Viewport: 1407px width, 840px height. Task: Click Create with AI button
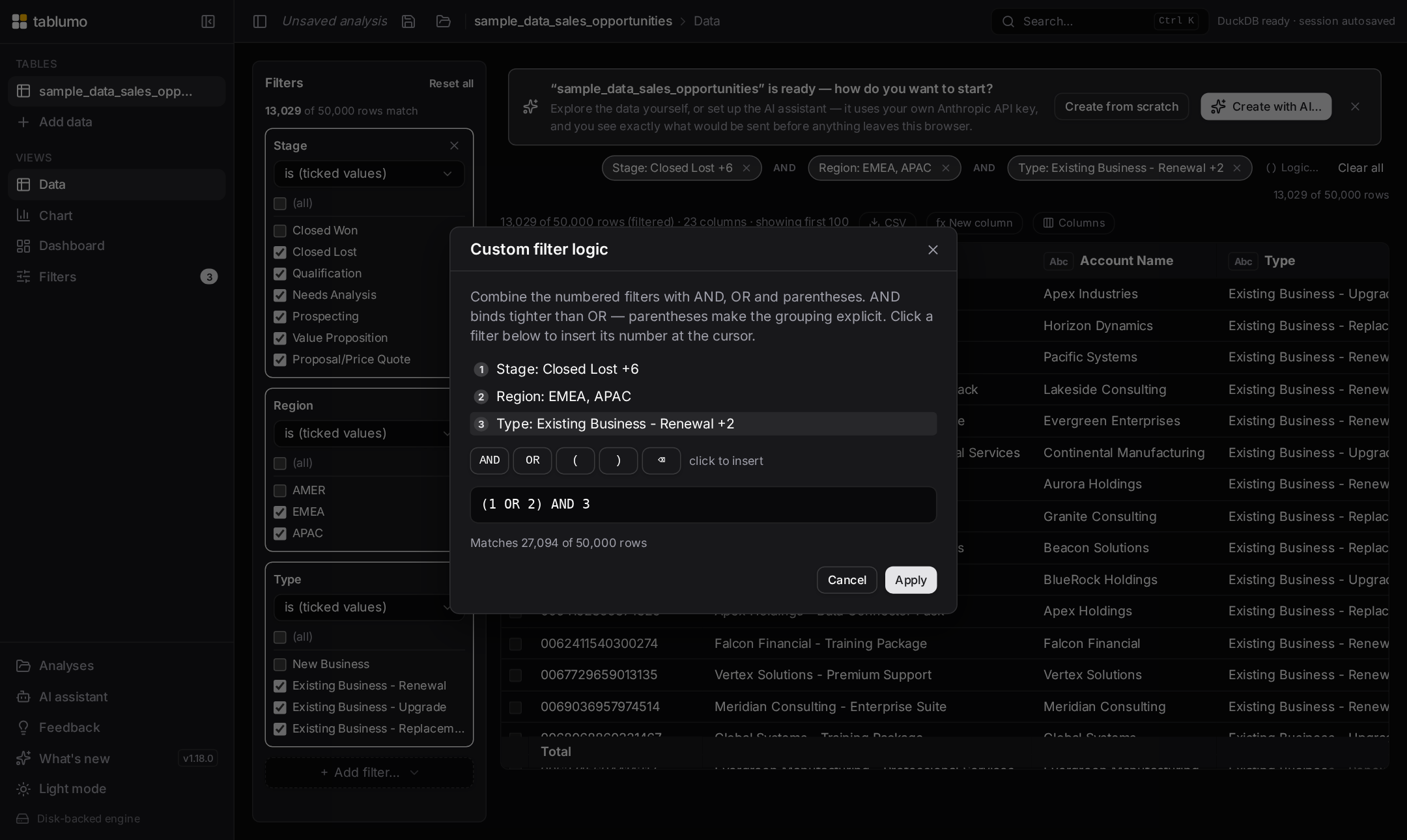click(1266, 107)
